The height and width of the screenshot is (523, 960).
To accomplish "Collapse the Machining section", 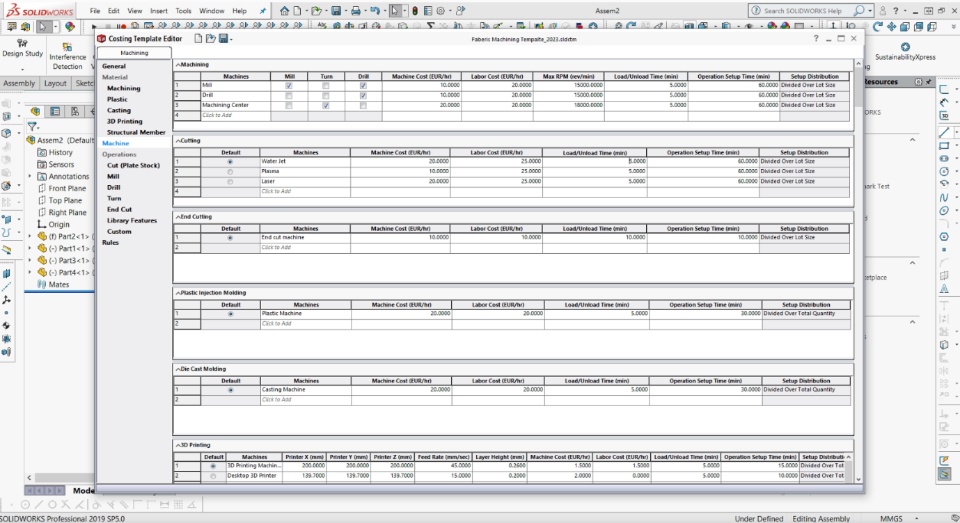I will pyautogui.click(x=178, y=64).
